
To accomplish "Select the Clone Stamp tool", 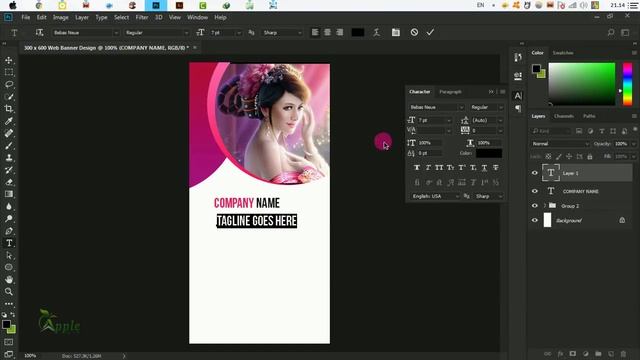I will [9, 158].
